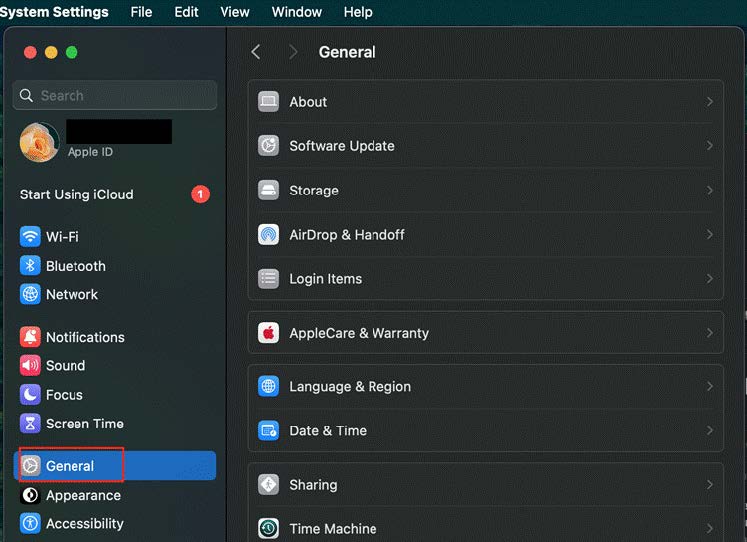Open the Sharing label

pos(313,485)
